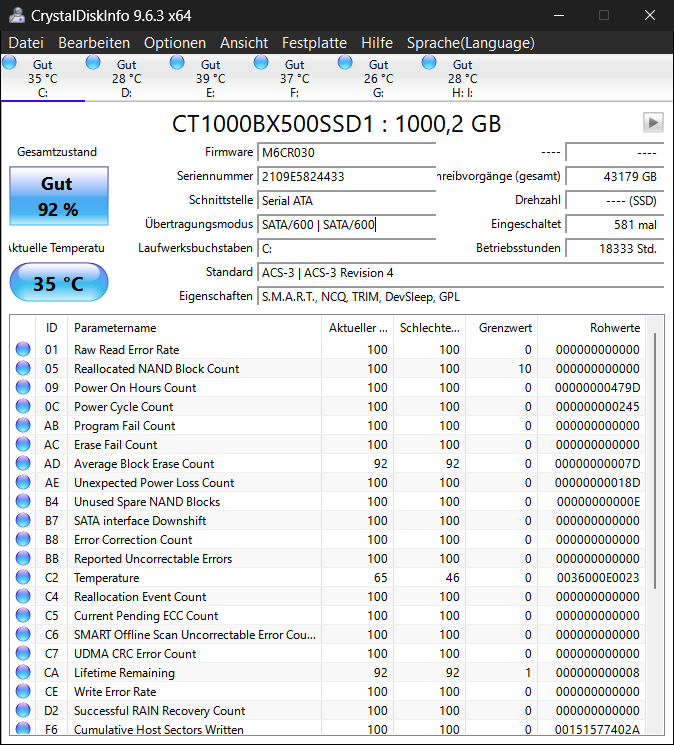Select the Successful RAIN Recovery Count row

(x=328, y=710)
